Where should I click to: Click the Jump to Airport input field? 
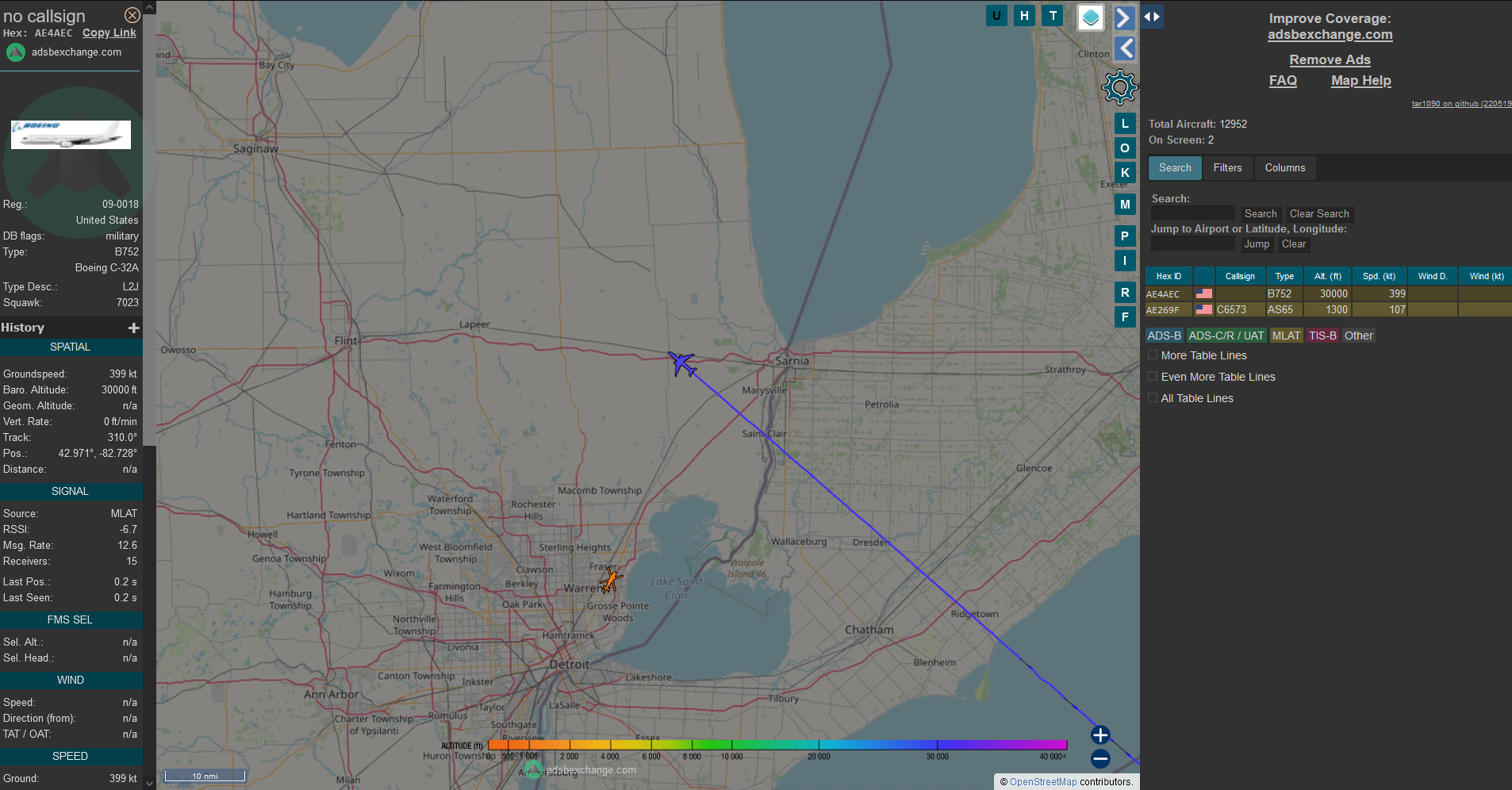pyautogui.click(x=1193, y=244)
